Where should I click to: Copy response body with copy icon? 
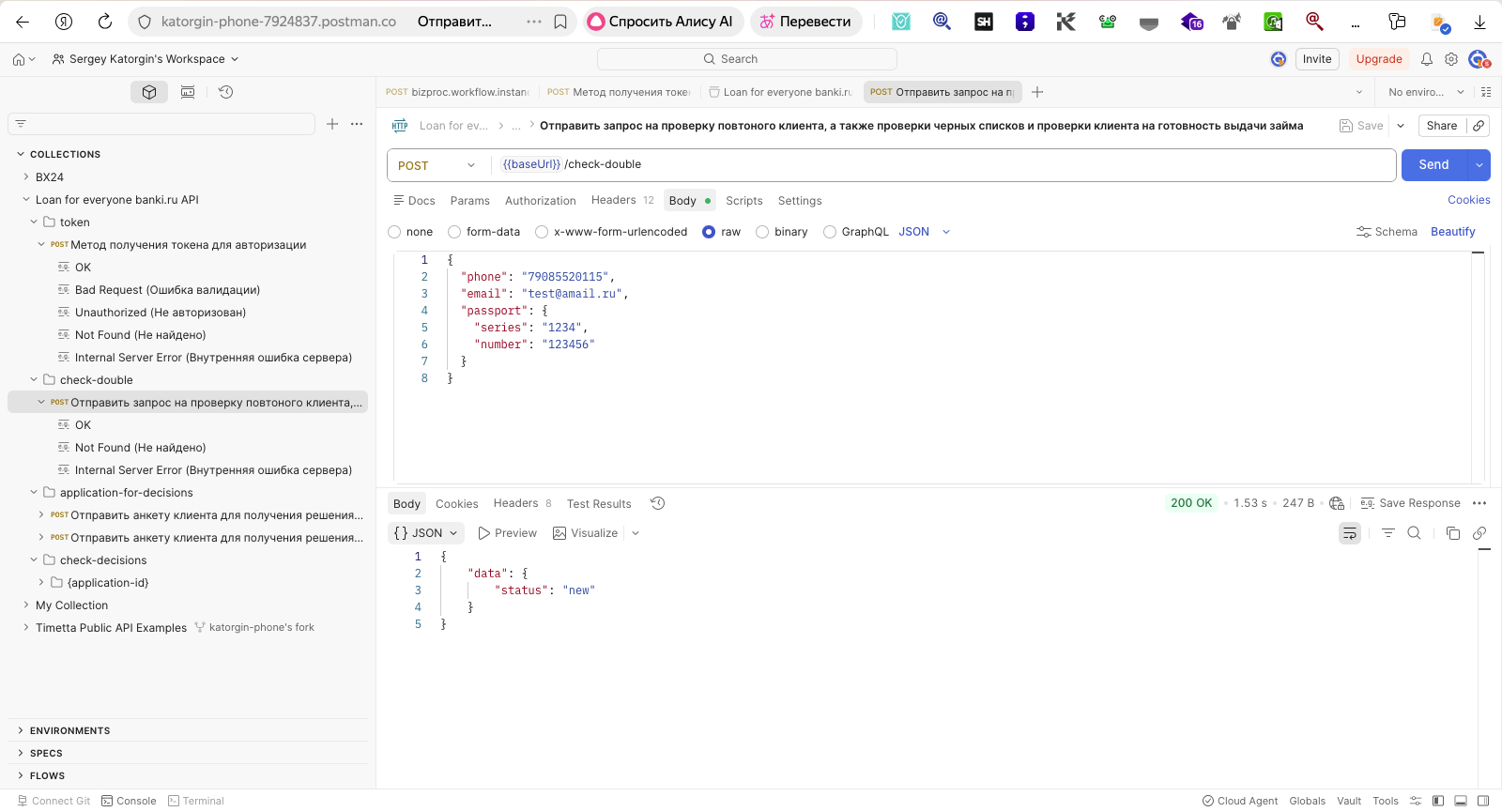click(1452, 533)
